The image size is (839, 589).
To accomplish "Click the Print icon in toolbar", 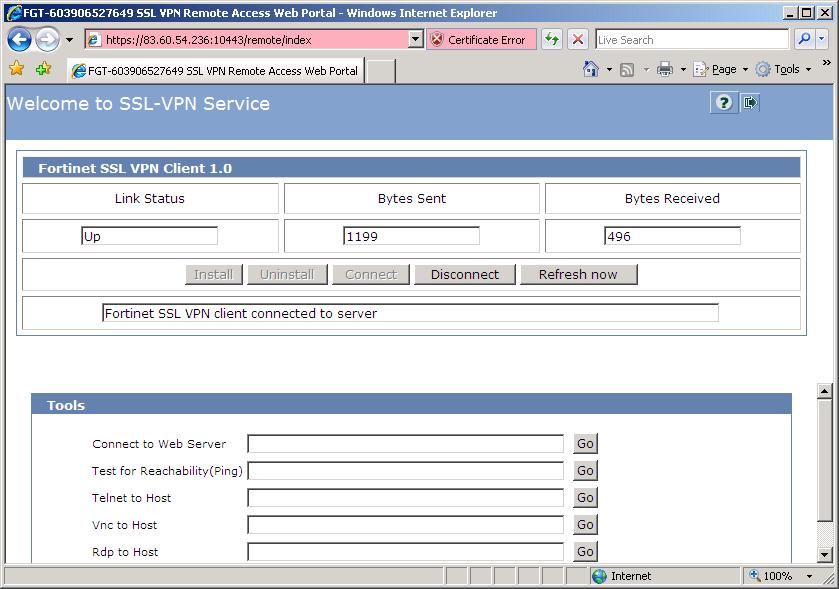I will (664, 69).
